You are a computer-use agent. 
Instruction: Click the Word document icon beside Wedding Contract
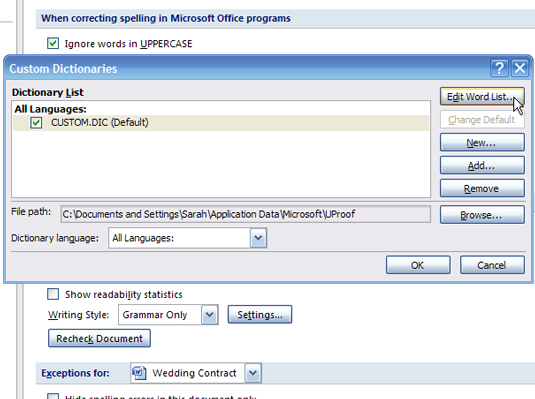pos(139,373)
